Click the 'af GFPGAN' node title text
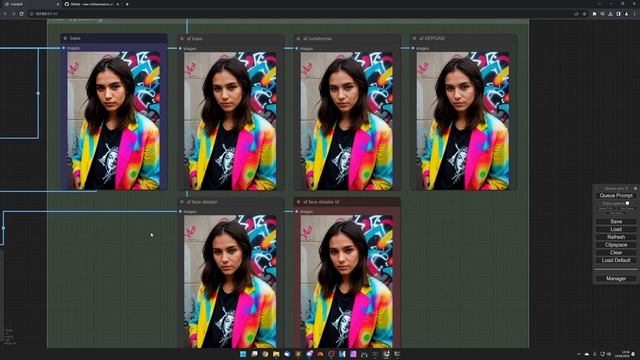Viewport: 640px width, 360px height. pyautogui.click(x=432, y=38)
